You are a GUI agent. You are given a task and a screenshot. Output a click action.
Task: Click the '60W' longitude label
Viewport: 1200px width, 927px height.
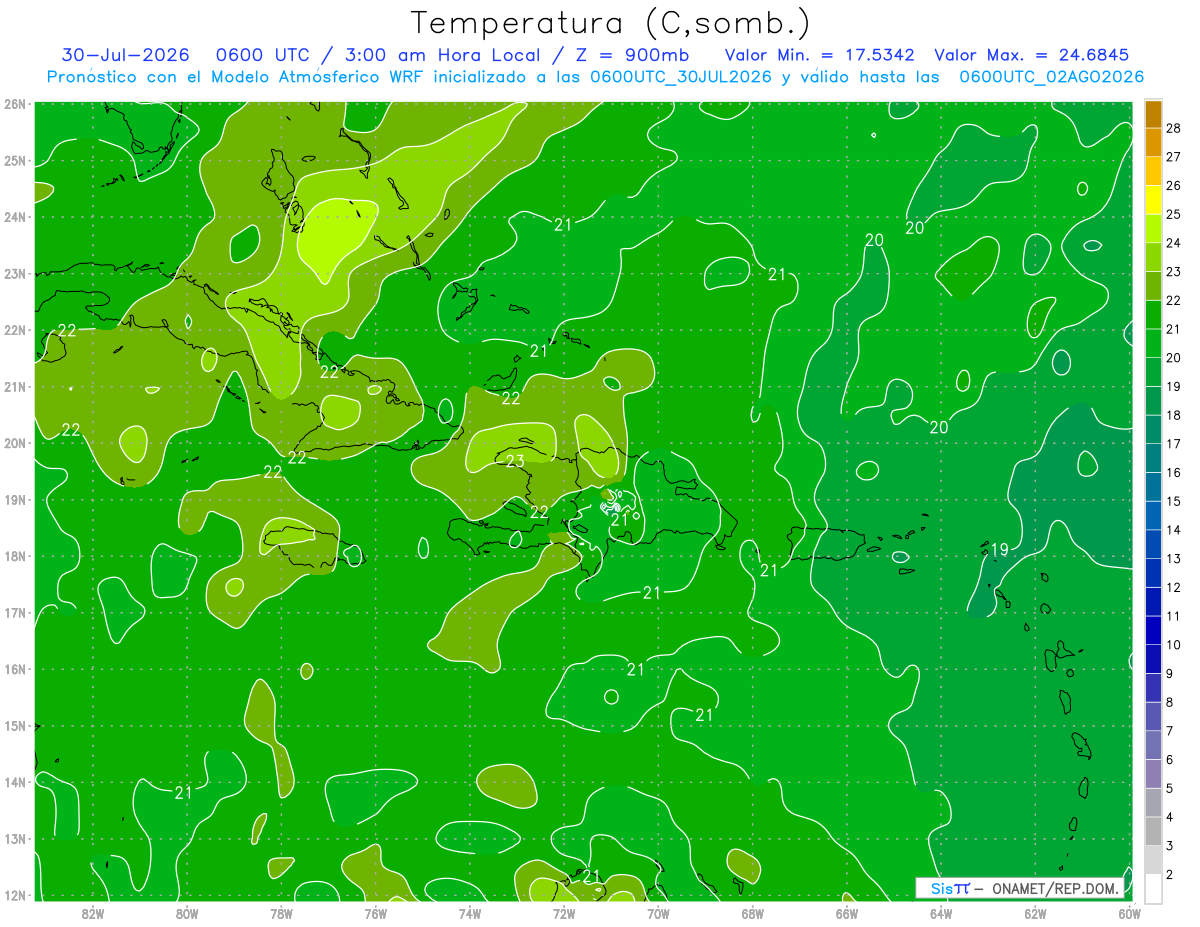tap(1130, 913)
